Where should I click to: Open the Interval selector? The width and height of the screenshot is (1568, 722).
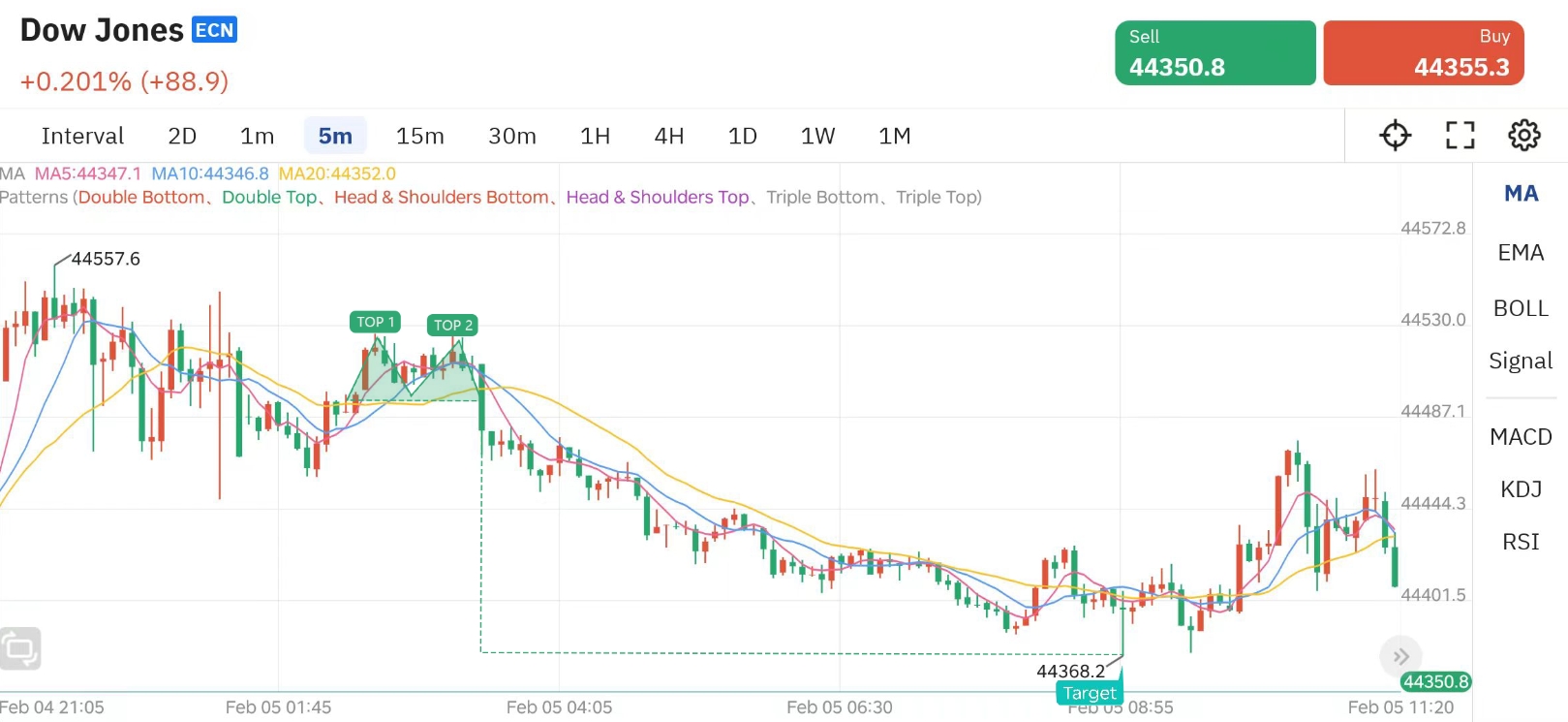pos(82,137)
